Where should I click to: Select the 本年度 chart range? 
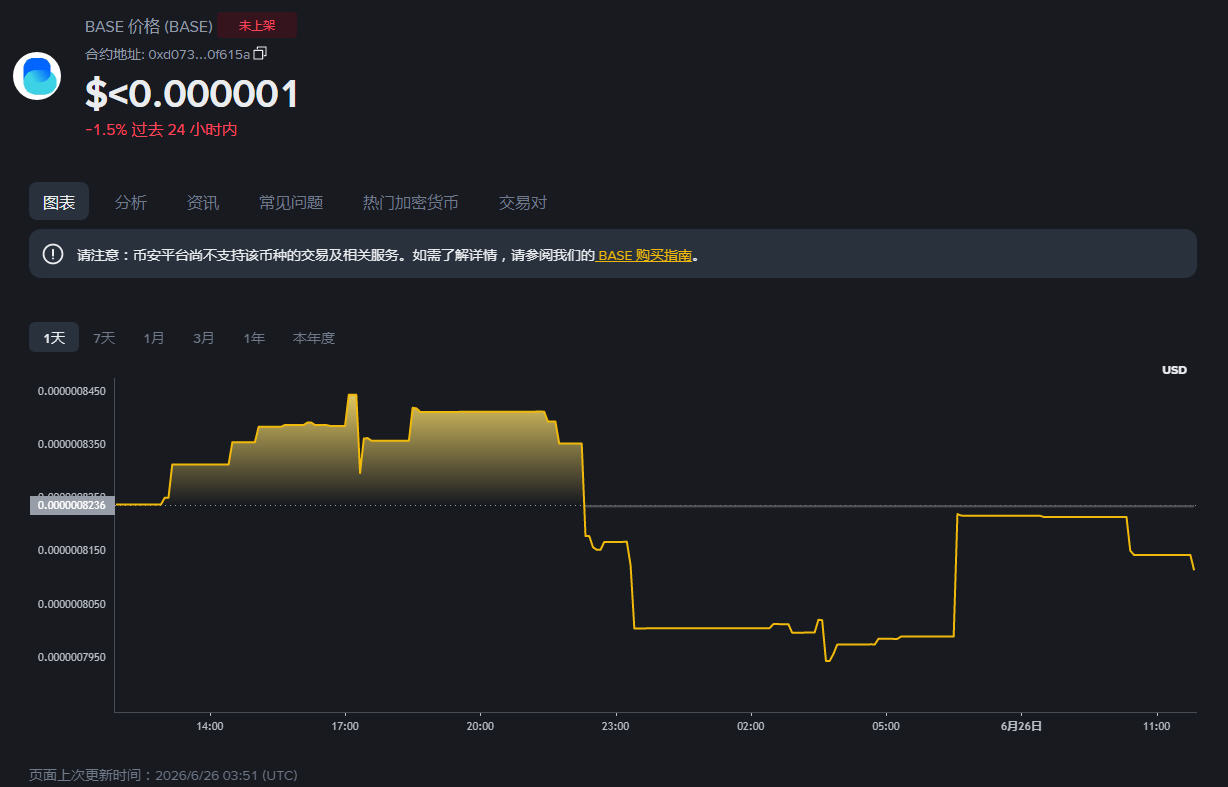(314, 338)
